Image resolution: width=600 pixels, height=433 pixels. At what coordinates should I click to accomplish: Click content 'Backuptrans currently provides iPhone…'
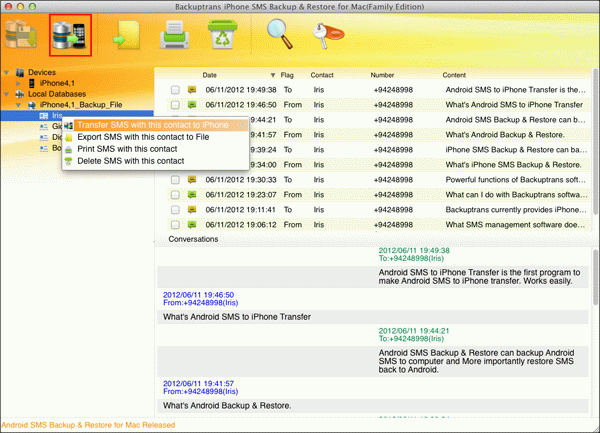click(x=516, y=210)
